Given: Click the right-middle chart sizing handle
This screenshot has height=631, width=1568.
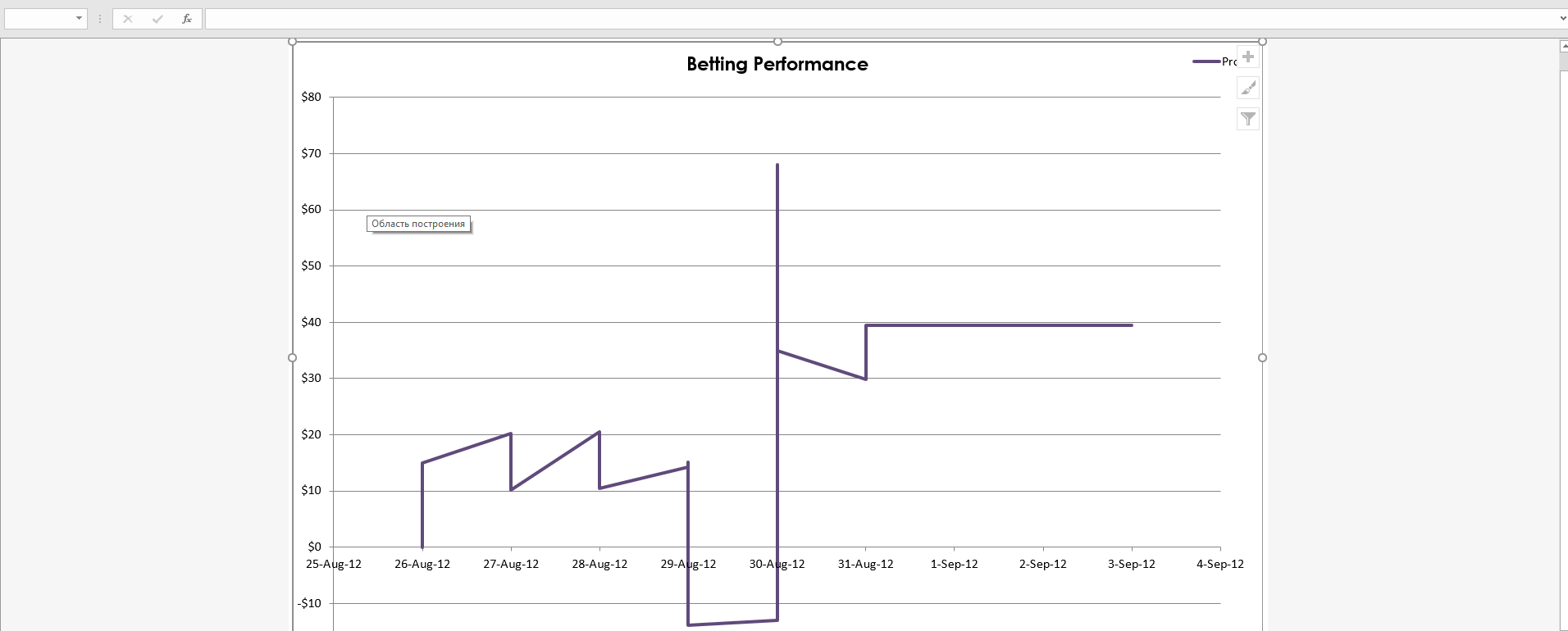Looking at the screenshot, I should (x=1262, y=357).
